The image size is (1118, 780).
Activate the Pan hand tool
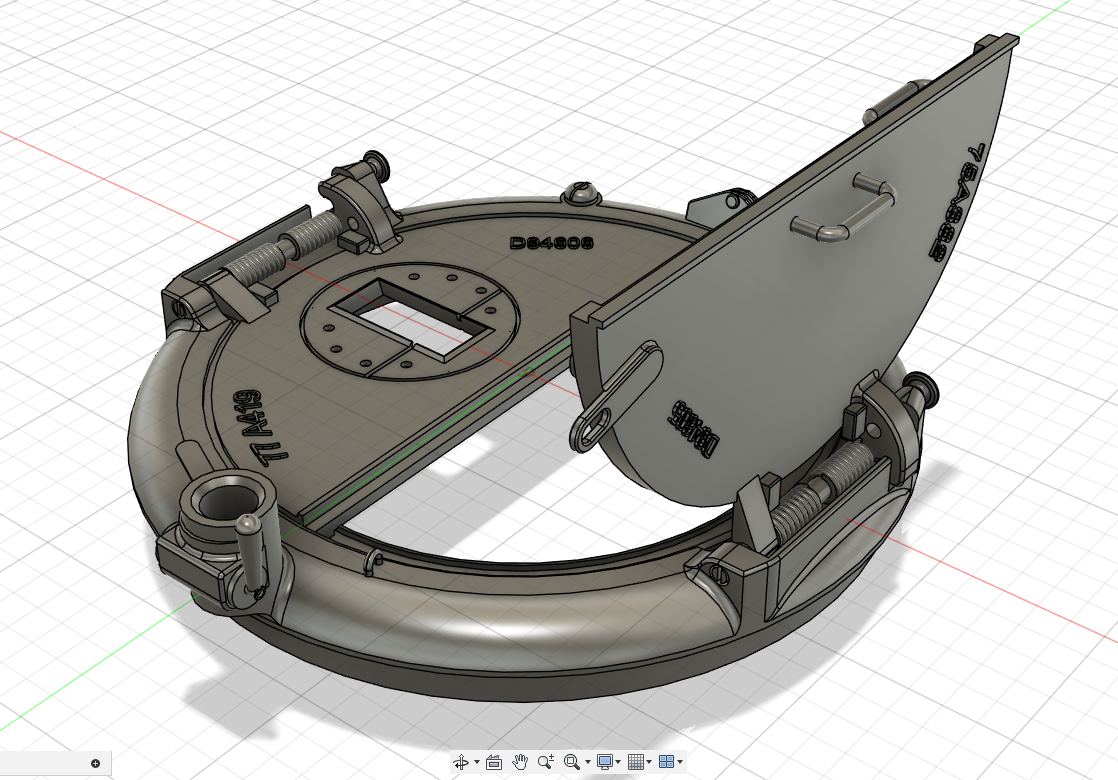(520, 762)
